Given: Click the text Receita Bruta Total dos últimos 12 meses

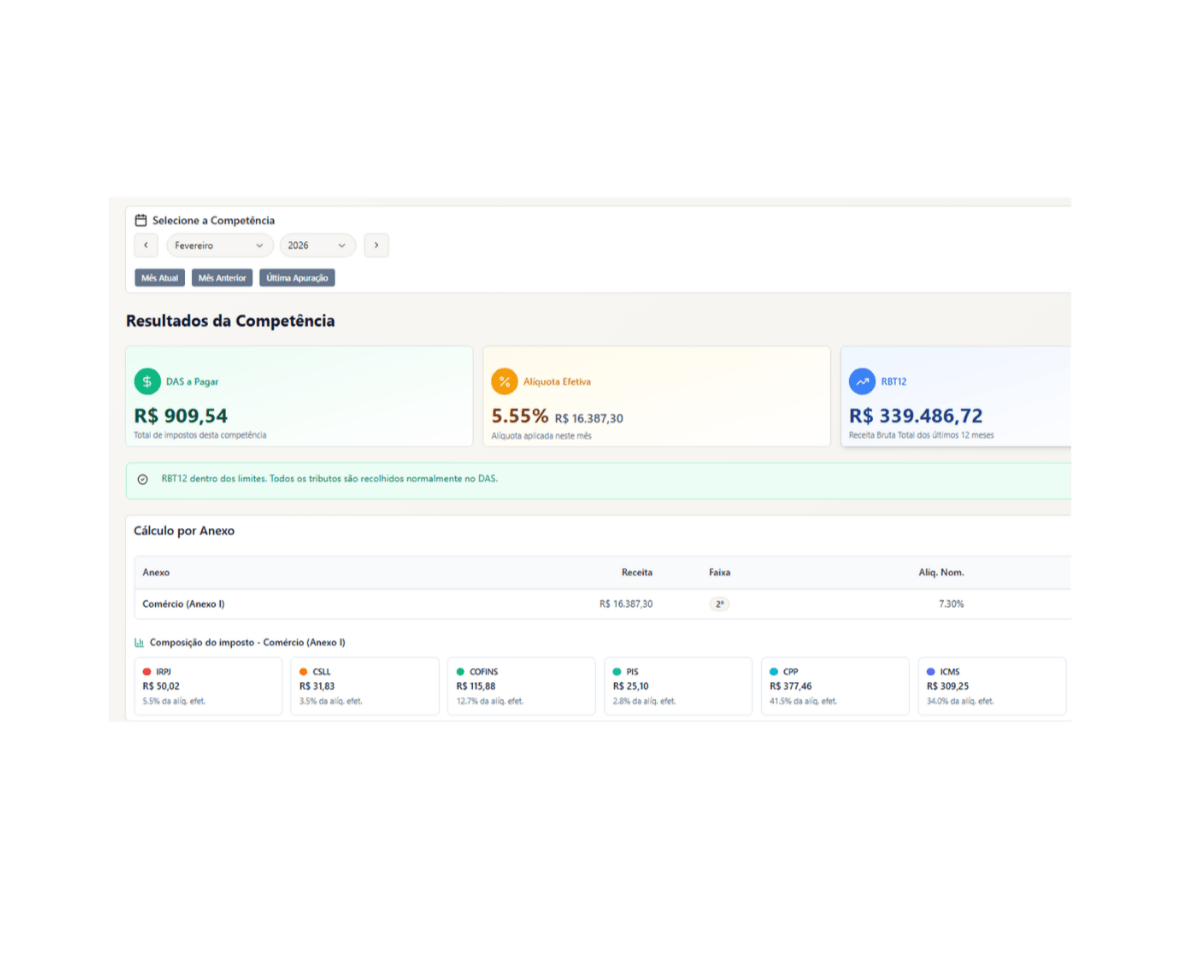Looking at the screenshot, I should (921, 436).
